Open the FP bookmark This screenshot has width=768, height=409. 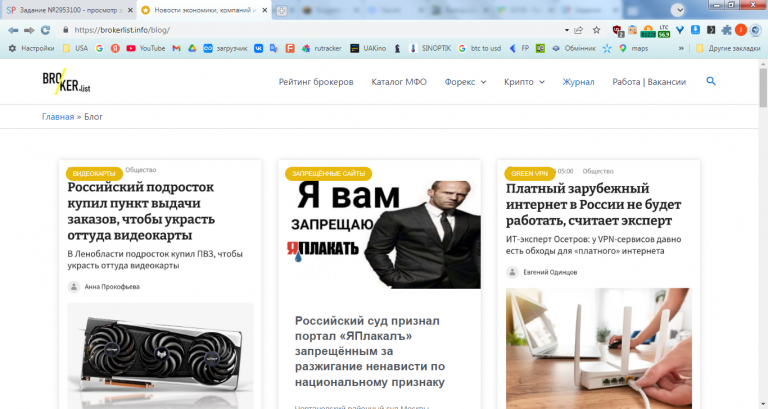[x=519, y=48]
